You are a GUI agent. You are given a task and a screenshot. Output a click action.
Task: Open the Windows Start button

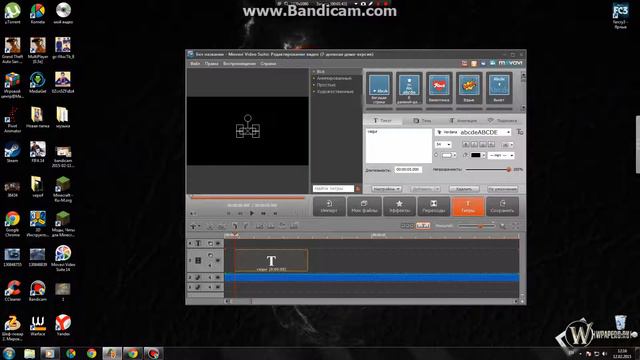(9, 353)
